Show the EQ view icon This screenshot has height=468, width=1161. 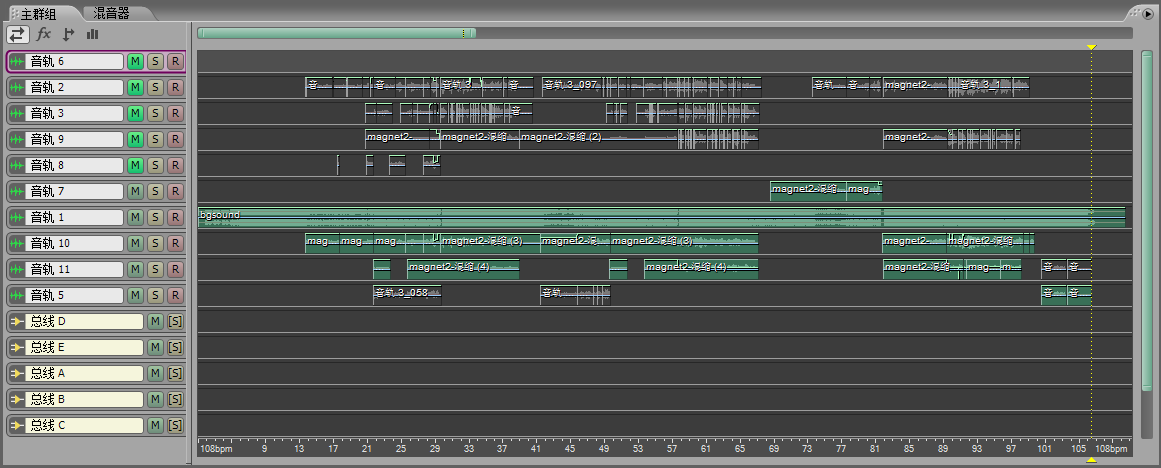(x=93, y=34)
